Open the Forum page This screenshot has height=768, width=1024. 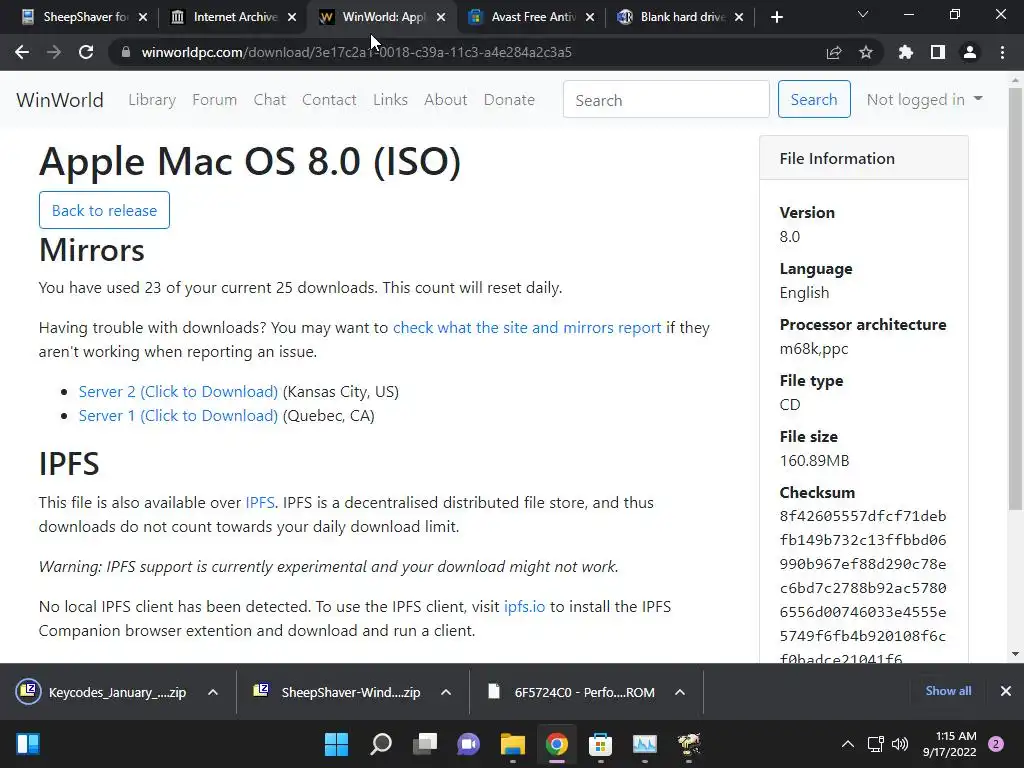pyautogui.click(x=214, y=100)
